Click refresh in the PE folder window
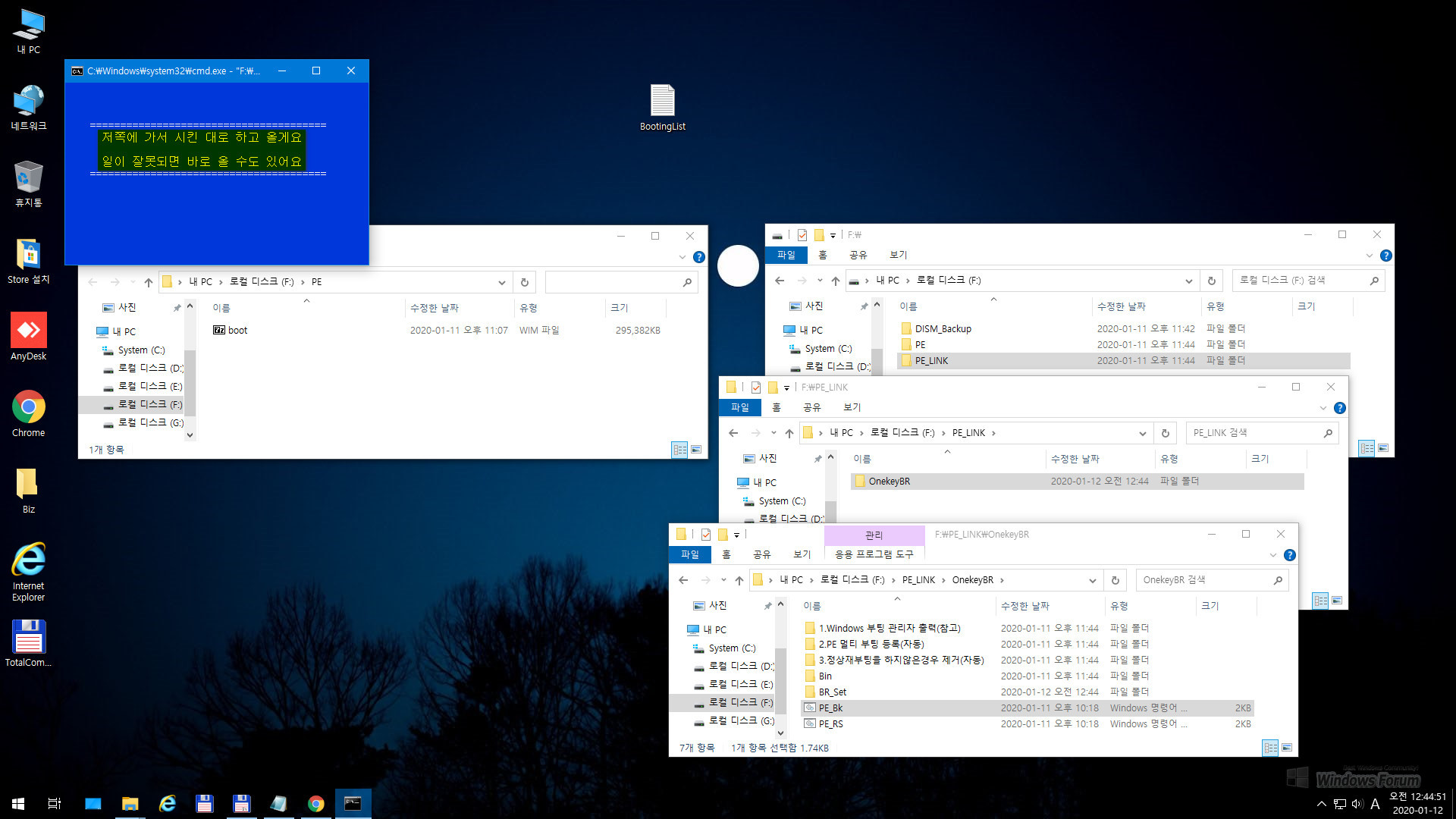This screenshot has height=819, width=1456. click(x=524, y=282)
